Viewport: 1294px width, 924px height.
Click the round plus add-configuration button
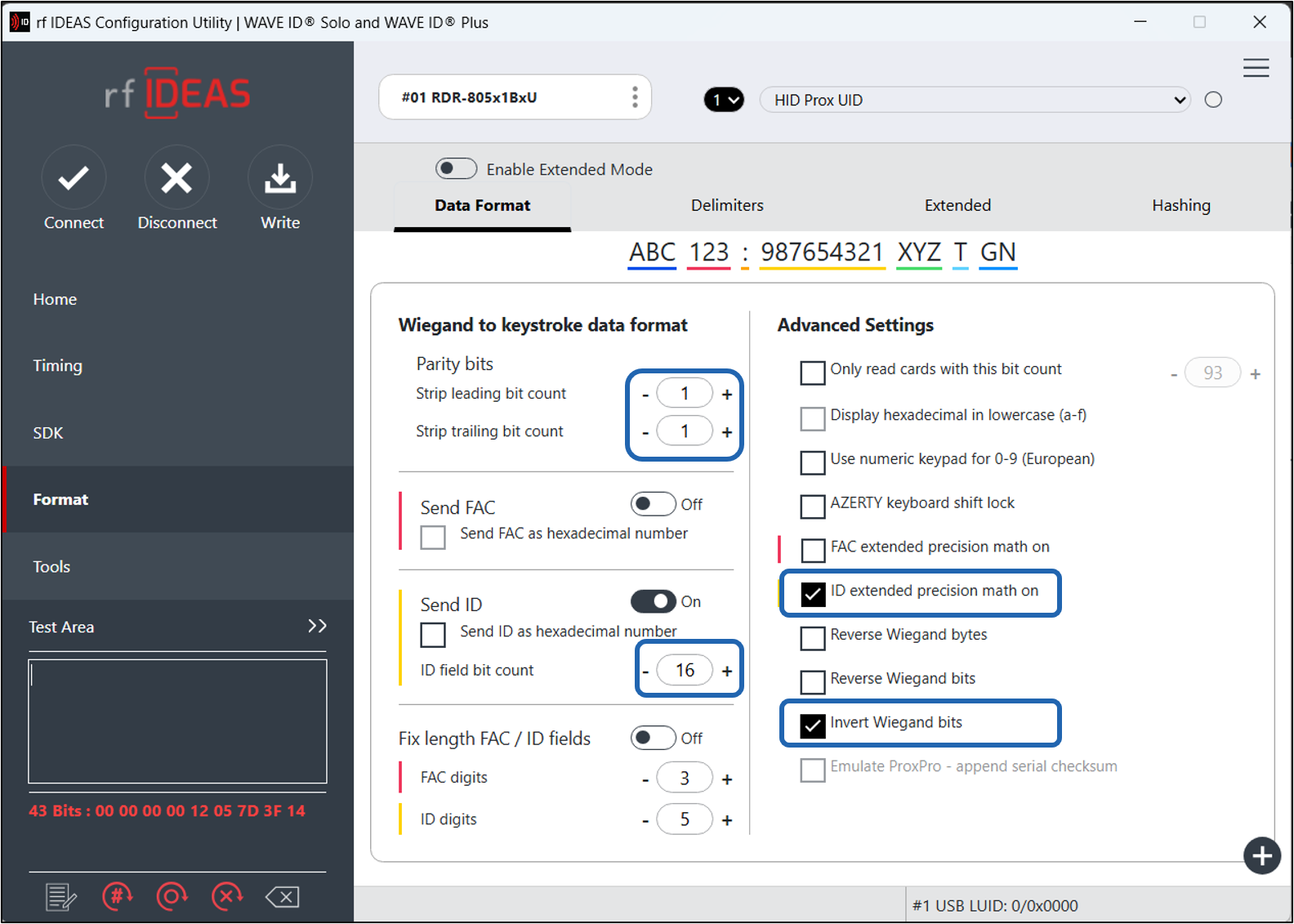point(1262,855)
